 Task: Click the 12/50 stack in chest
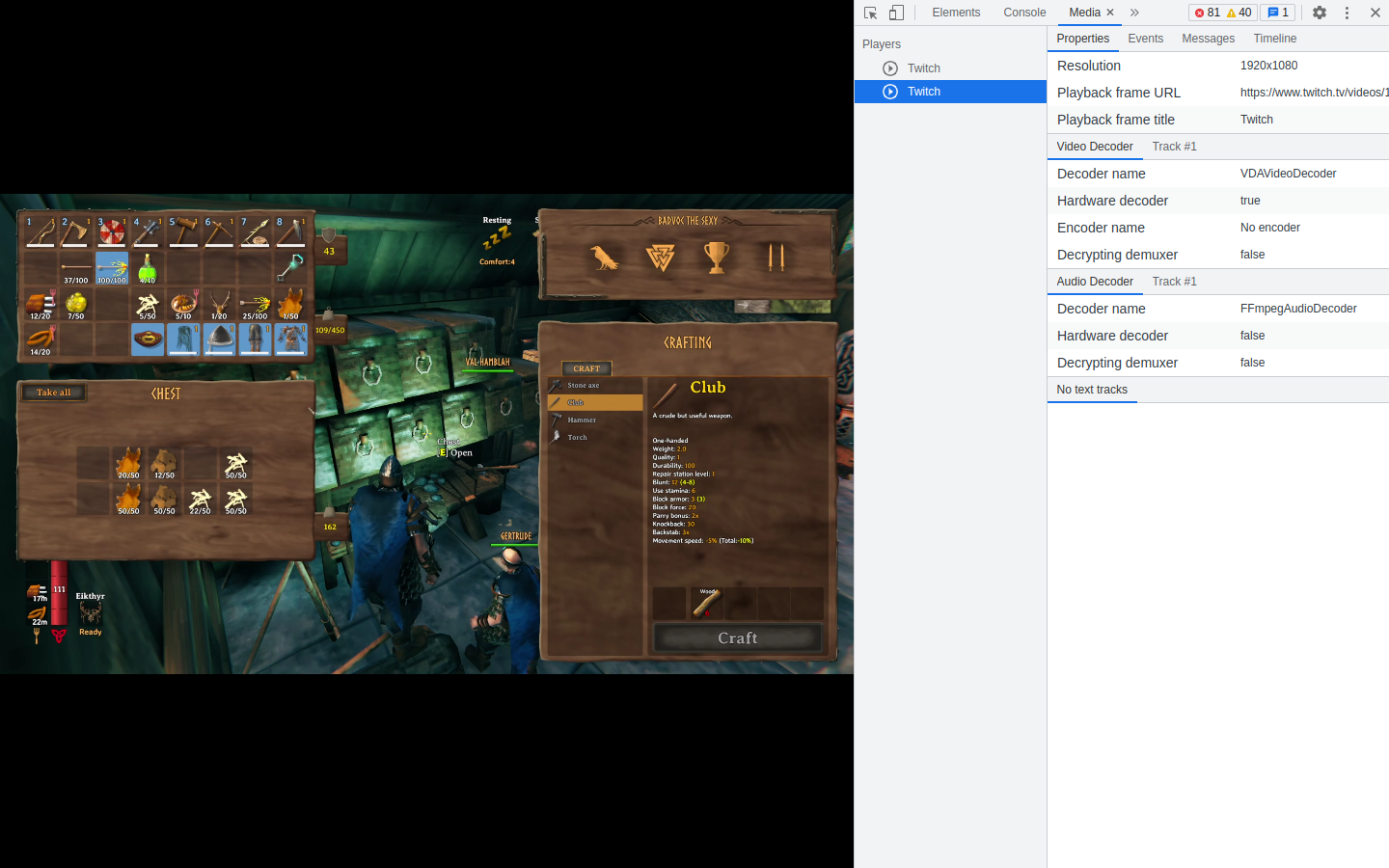click(x=165, y=463)
